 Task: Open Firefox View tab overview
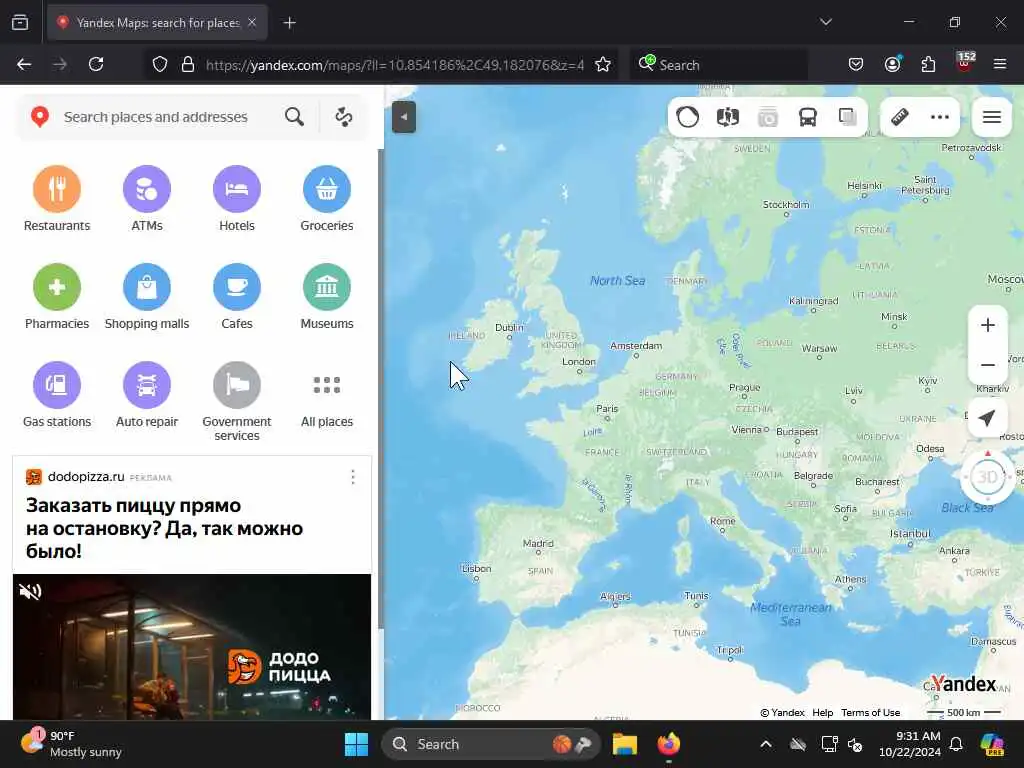coord(20,23)
